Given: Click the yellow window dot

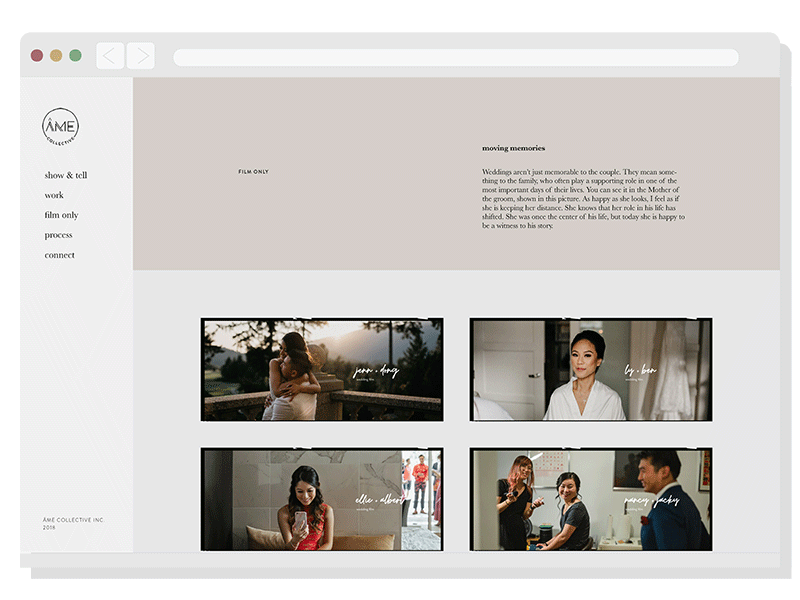Looking at the screenshot, I should coord(56,56).
